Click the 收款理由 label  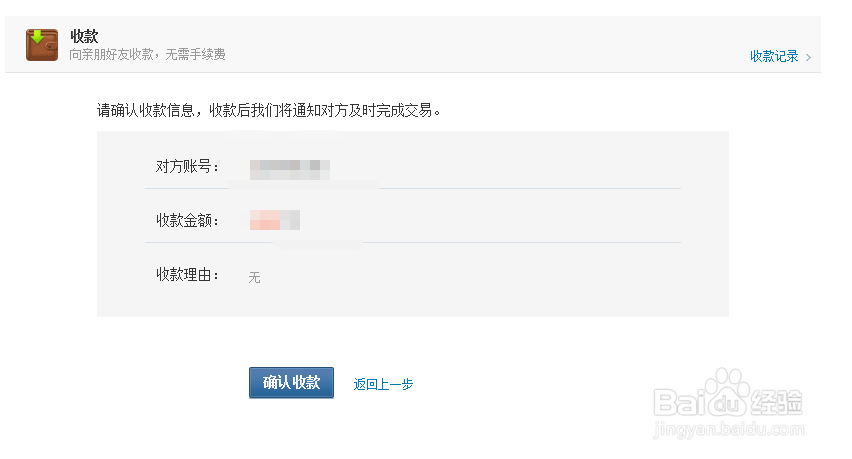187,274
